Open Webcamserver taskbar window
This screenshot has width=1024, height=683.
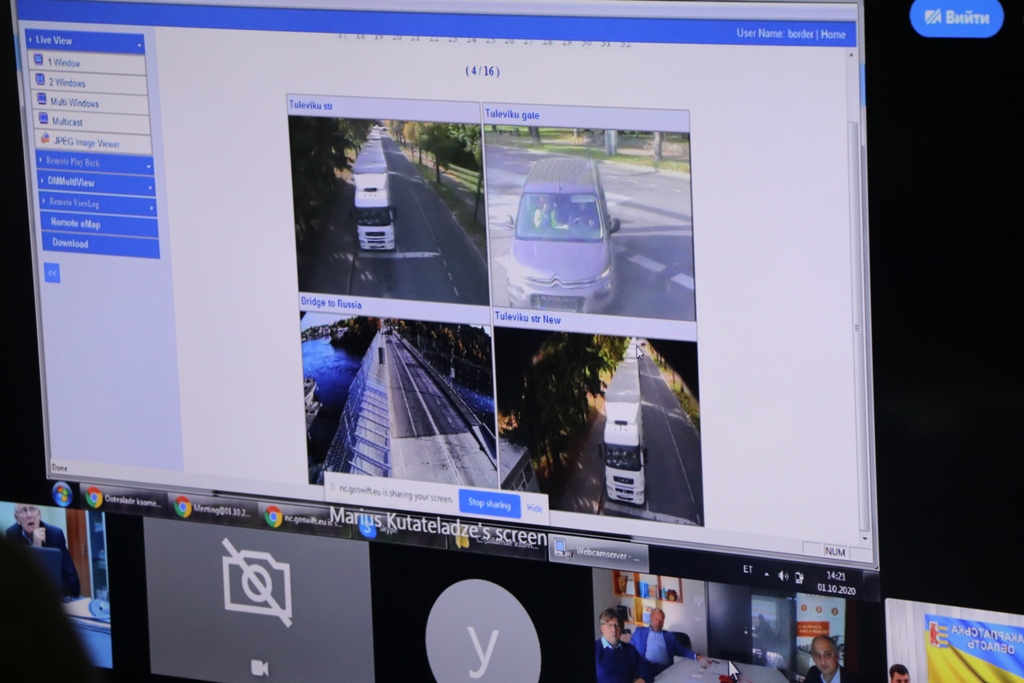[600, 554]
